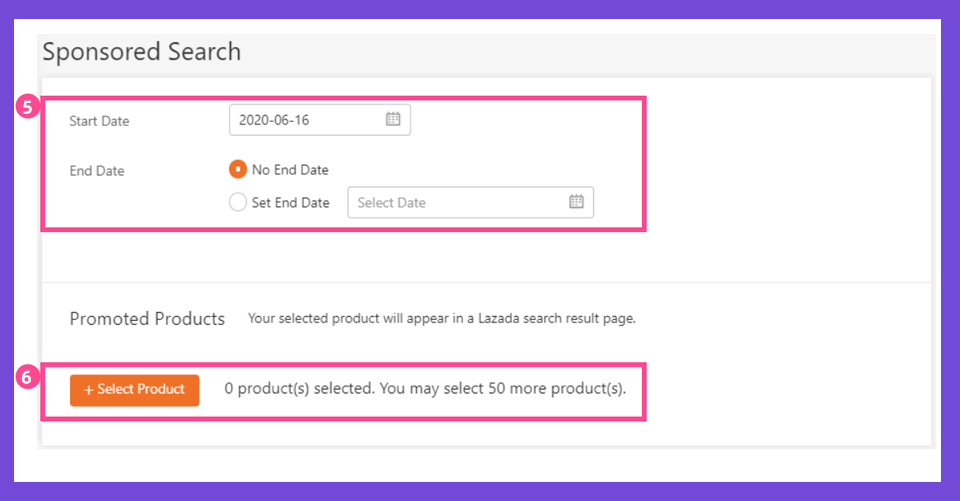Click the Lazada search result description text
This screenshot has height=501, width=960.
coord(441,318)
